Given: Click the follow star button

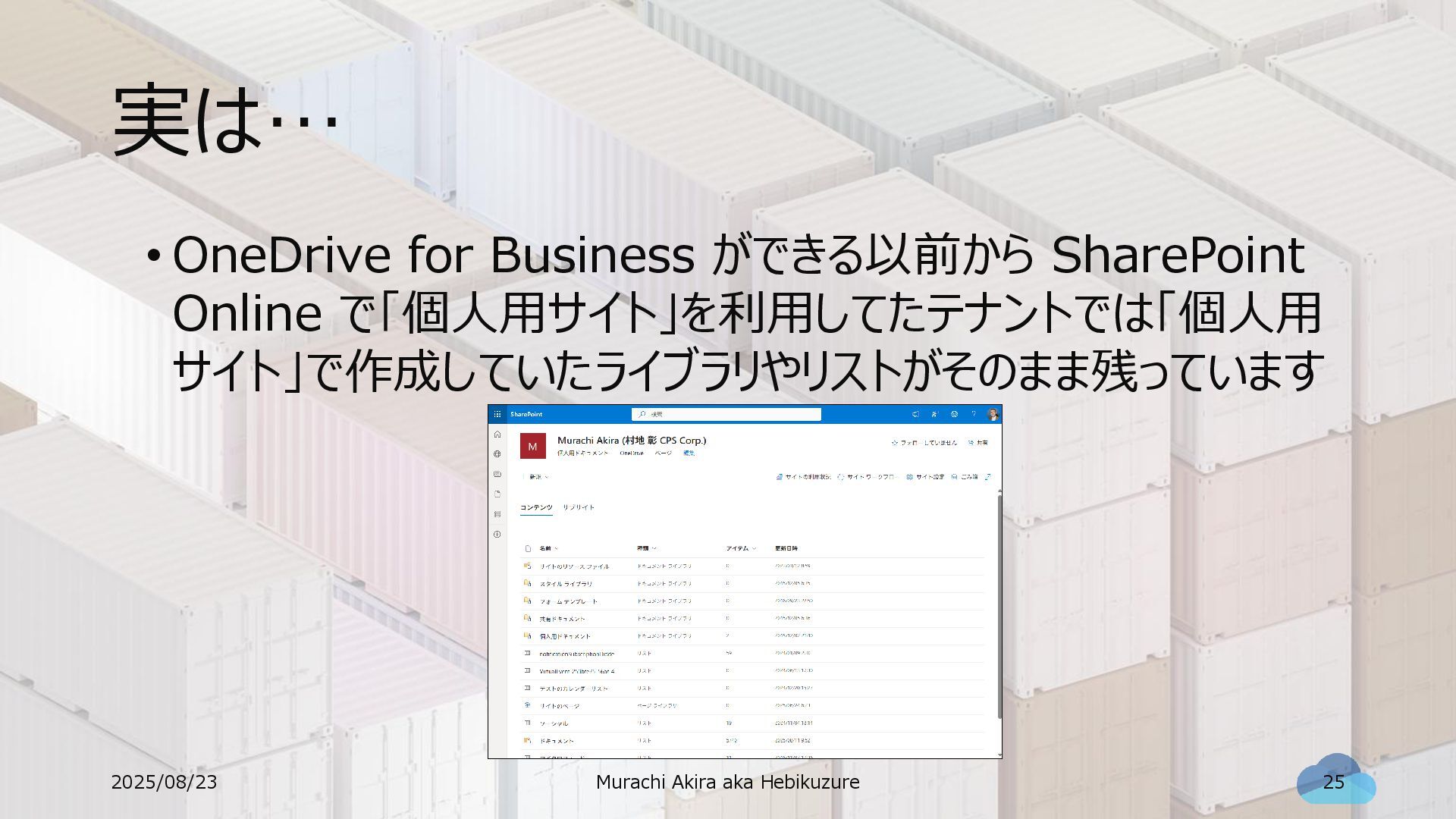Looking at the screenshot, I should pyautogui.click(x=924, y=442).
